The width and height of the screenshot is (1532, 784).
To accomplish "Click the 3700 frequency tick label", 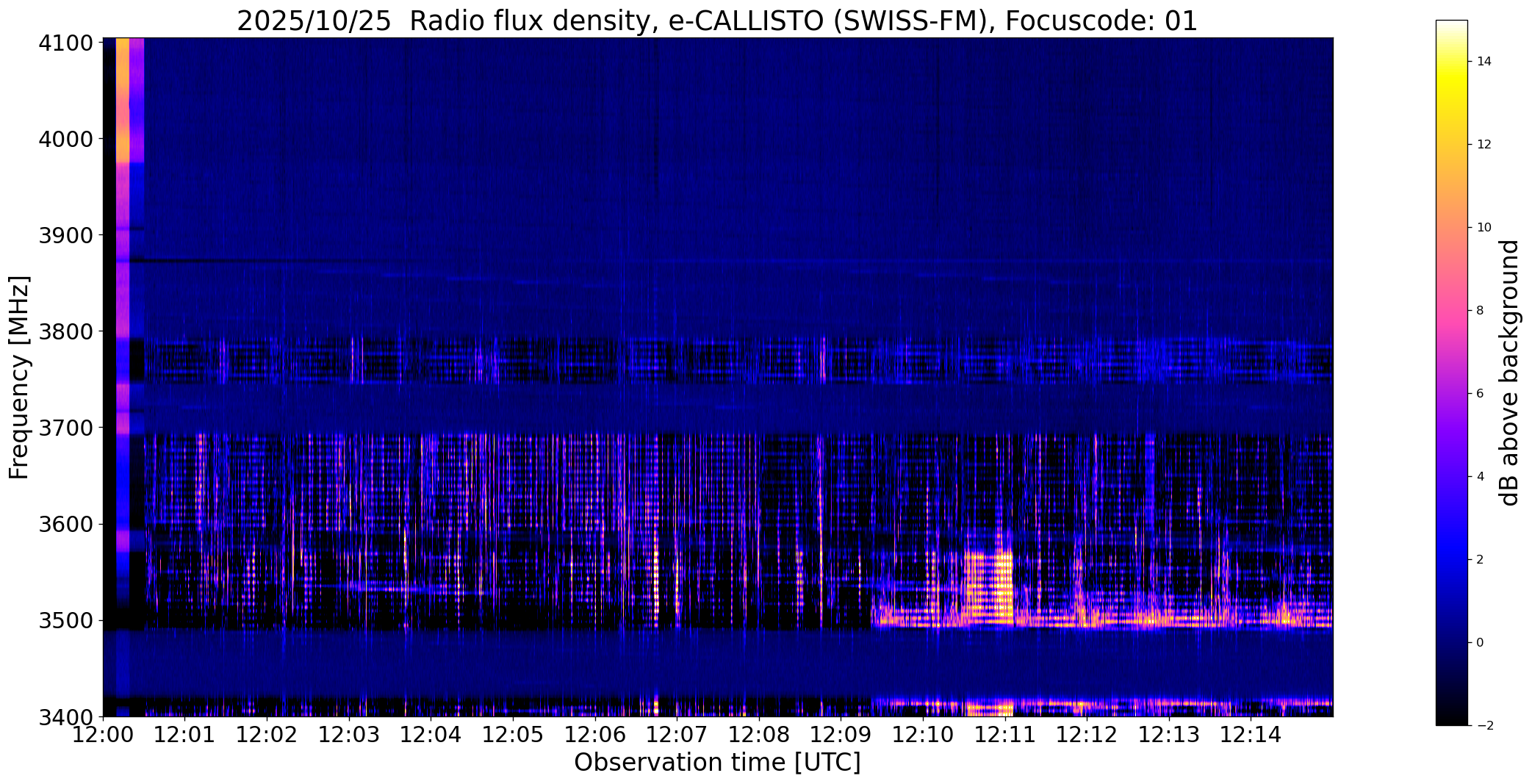I will (x=65, y=428).
